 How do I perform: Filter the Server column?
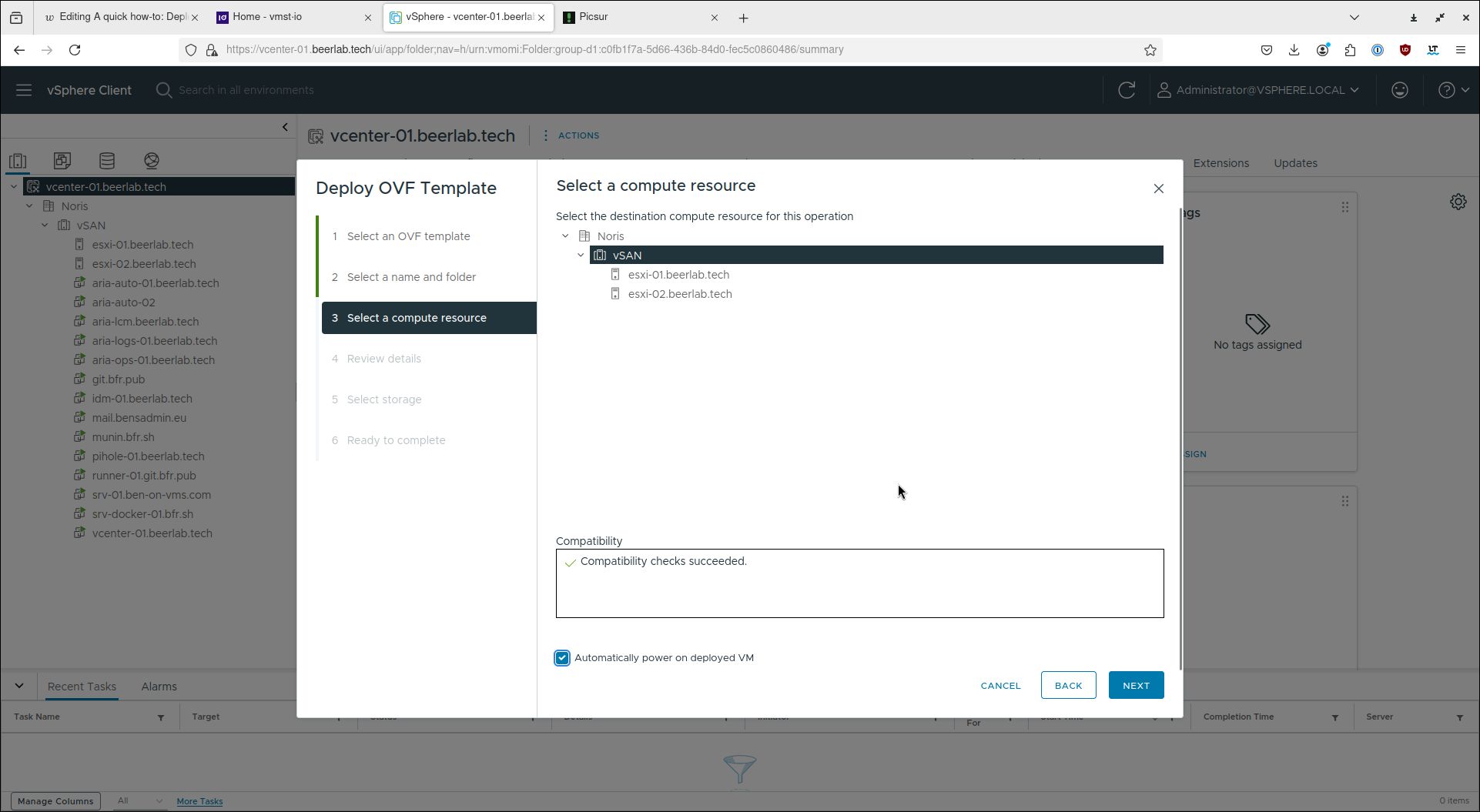point(1460,717)
